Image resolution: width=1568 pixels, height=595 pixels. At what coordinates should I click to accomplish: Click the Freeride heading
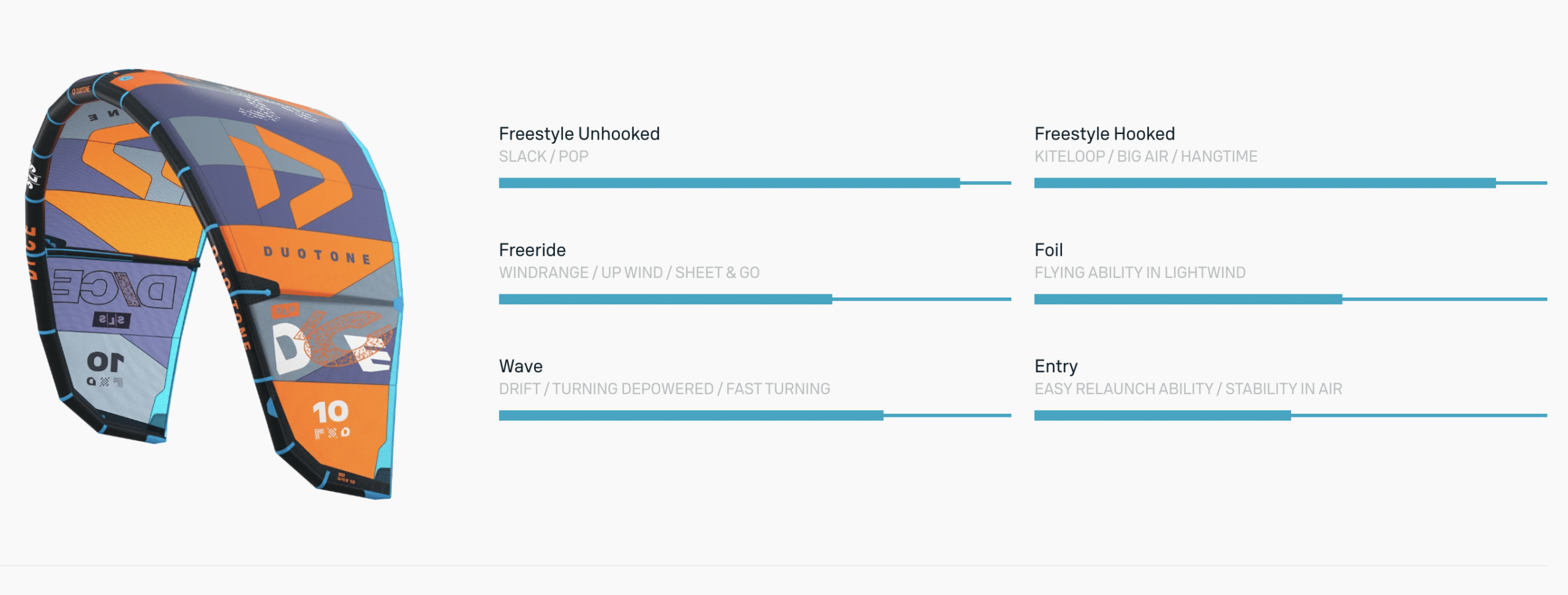(x=532, y=250)
